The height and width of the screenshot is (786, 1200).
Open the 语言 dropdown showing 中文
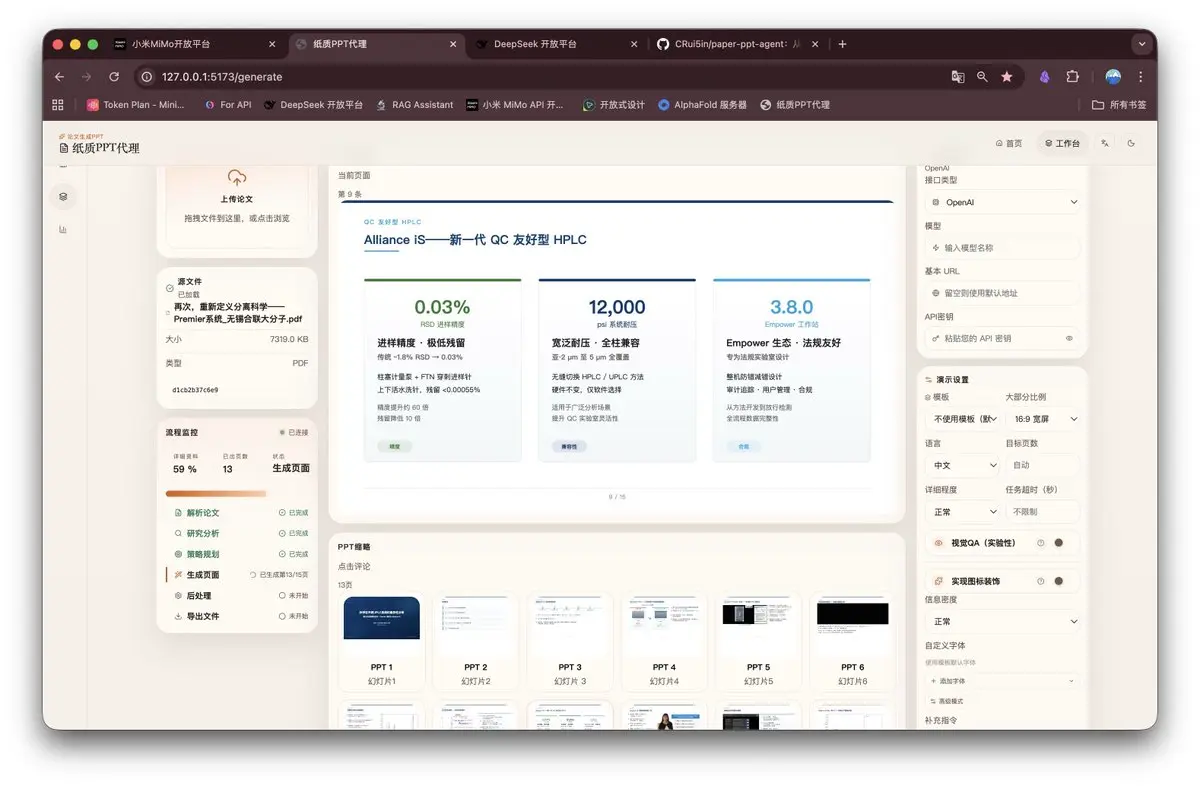tap(962, 465)
